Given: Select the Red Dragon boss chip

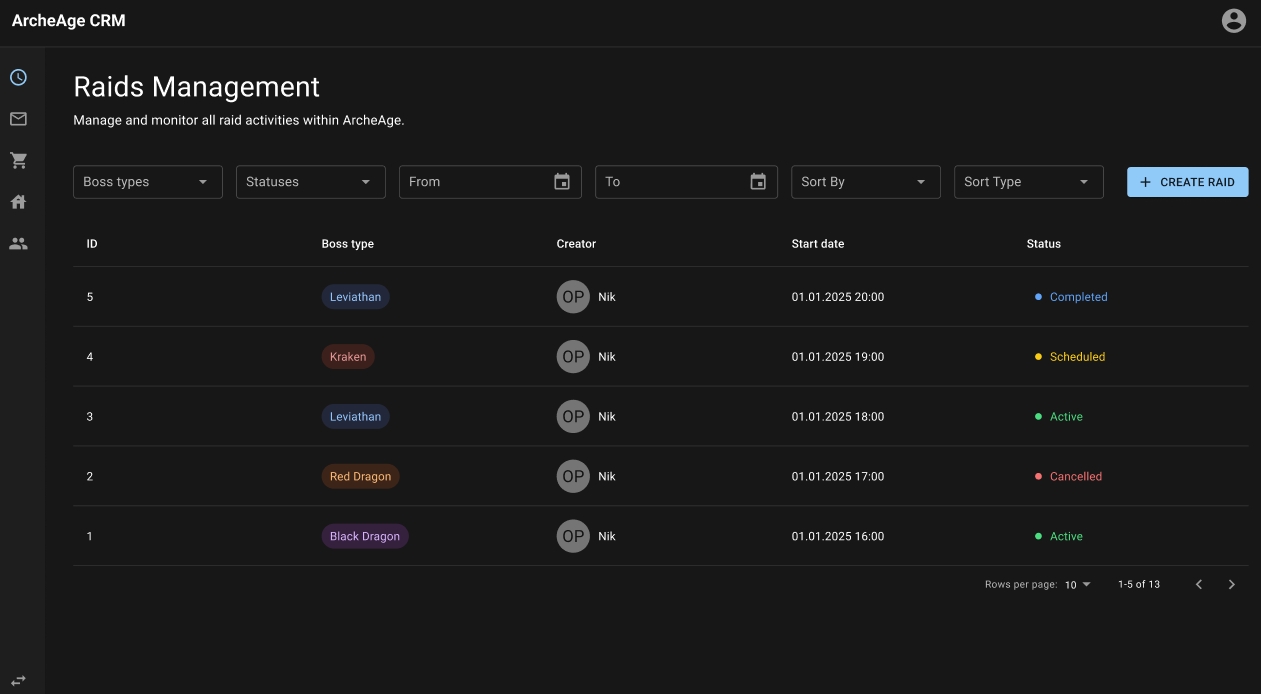Looking at the screenshot, I should coord(360,477).
